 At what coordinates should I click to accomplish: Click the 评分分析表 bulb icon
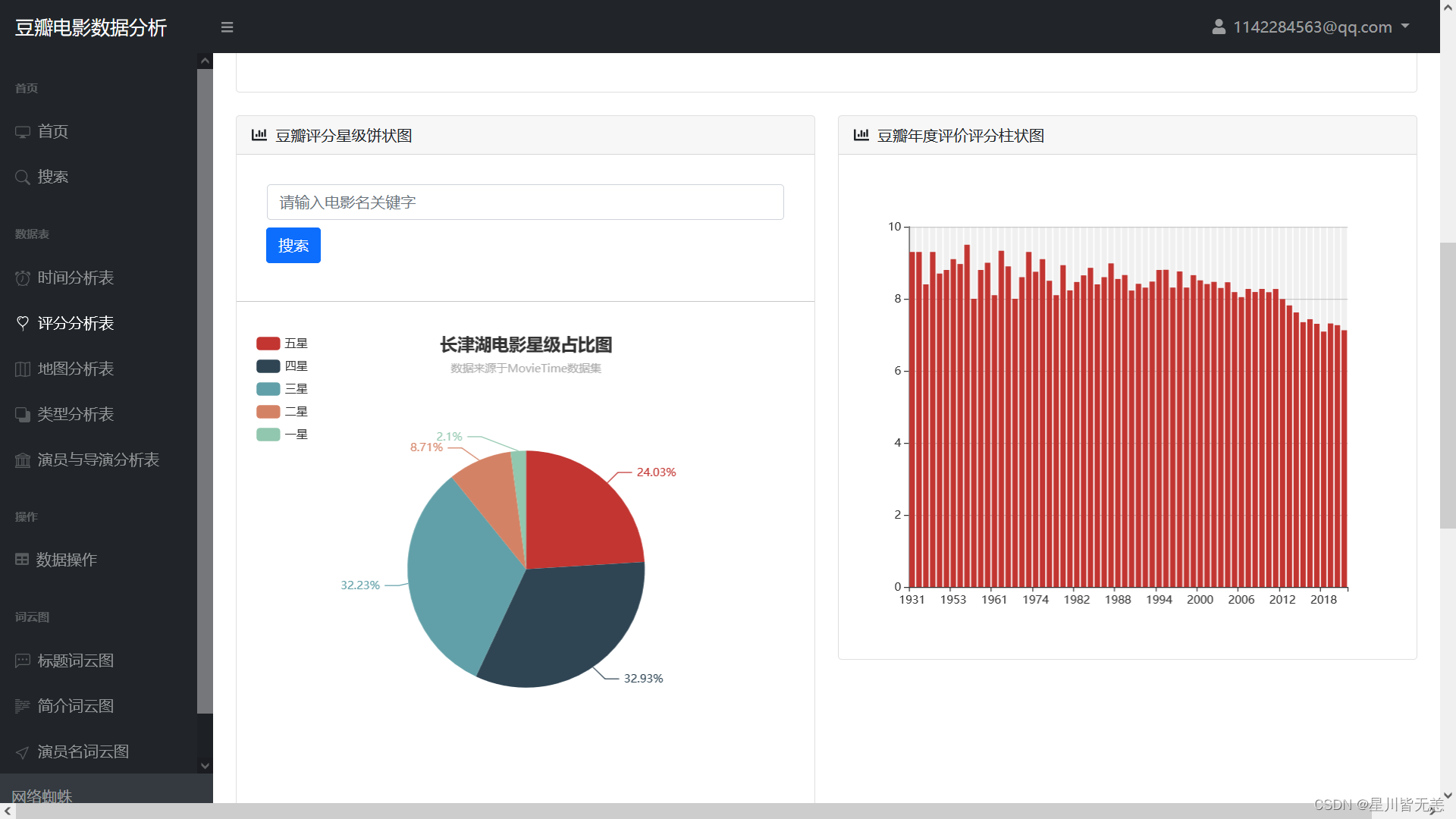[x=23, y=323]
